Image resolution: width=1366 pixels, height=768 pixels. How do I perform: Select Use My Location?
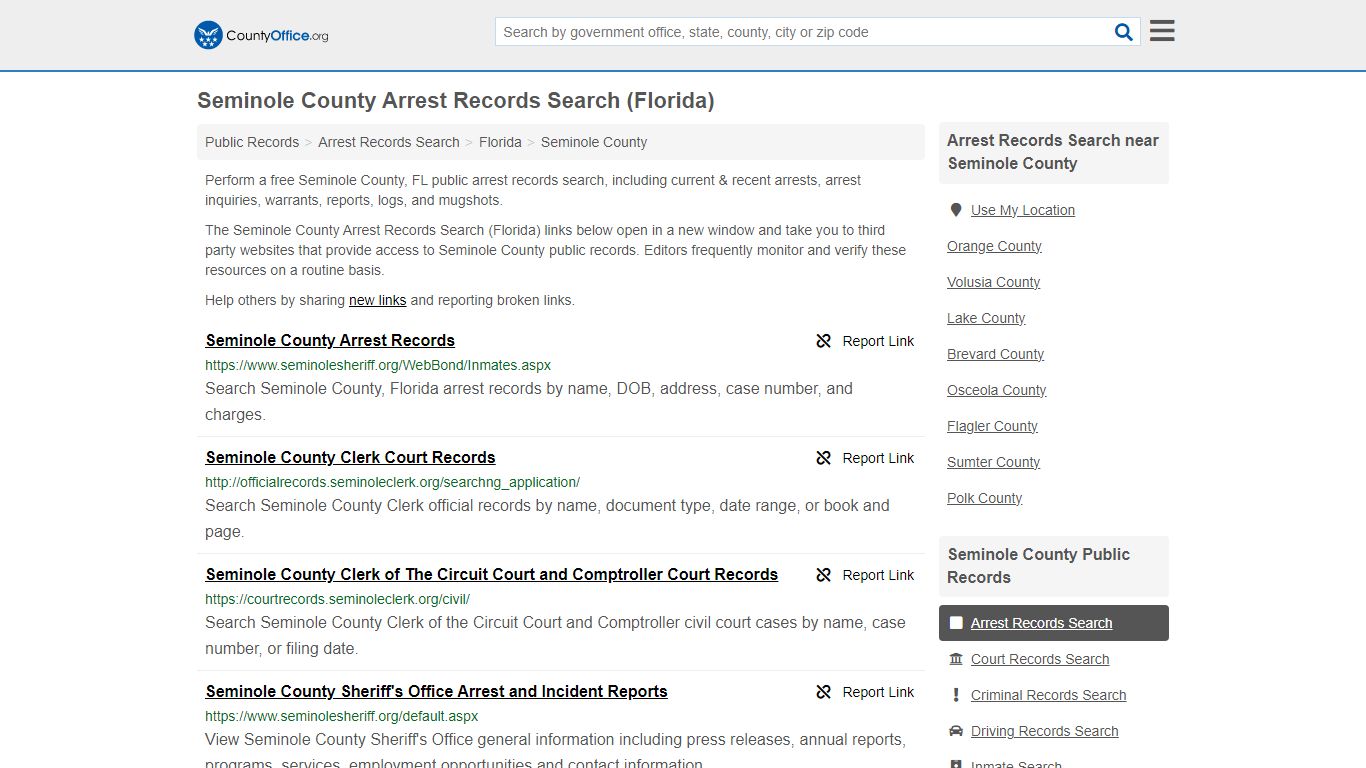(1022, 210)
